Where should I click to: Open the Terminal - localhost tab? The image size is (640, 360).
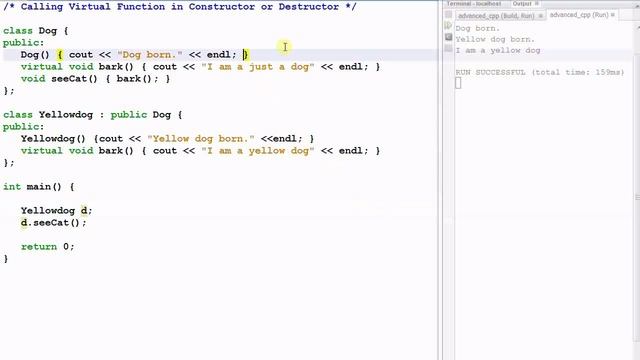473,4
